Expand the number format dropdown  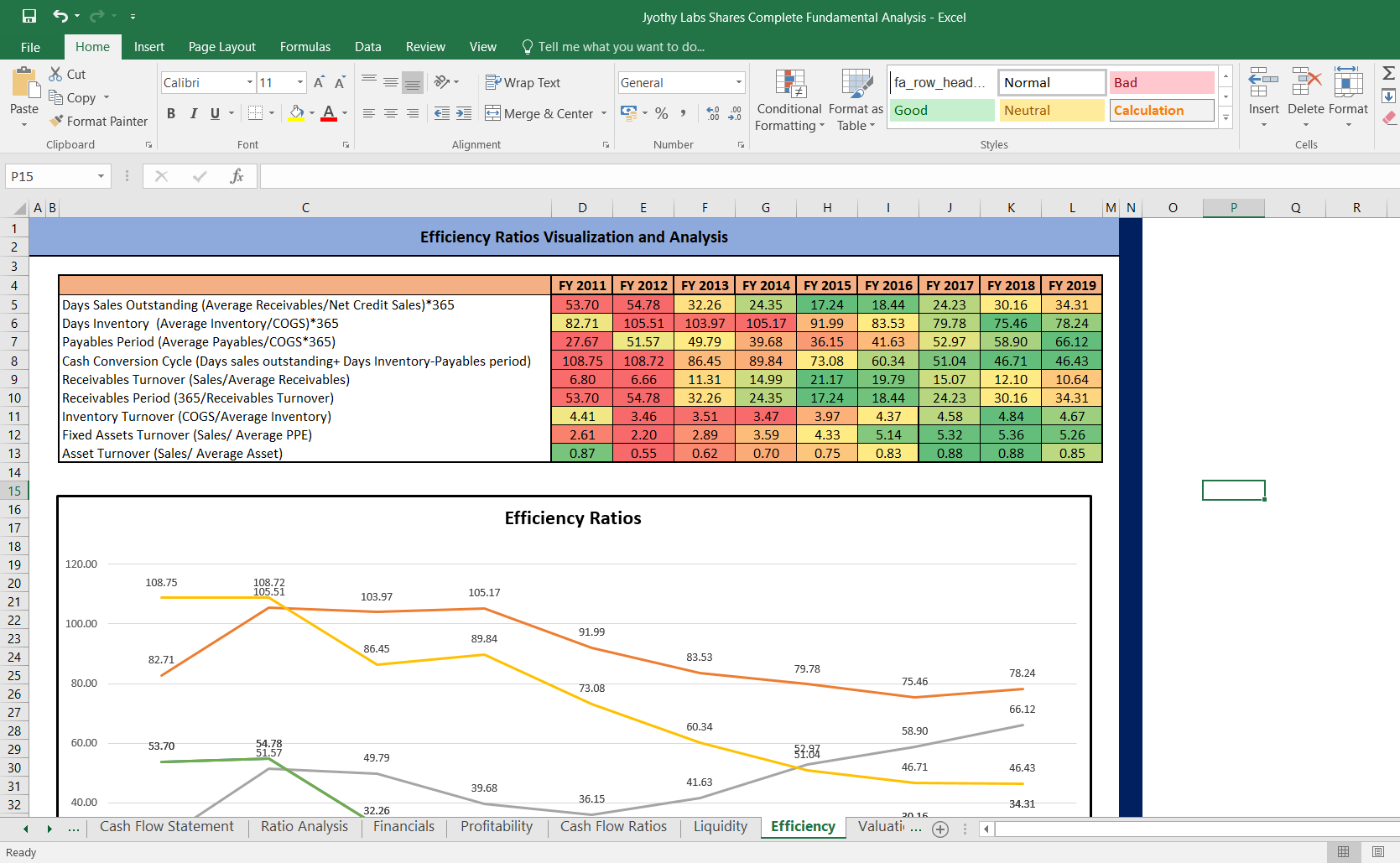[739, 82]
